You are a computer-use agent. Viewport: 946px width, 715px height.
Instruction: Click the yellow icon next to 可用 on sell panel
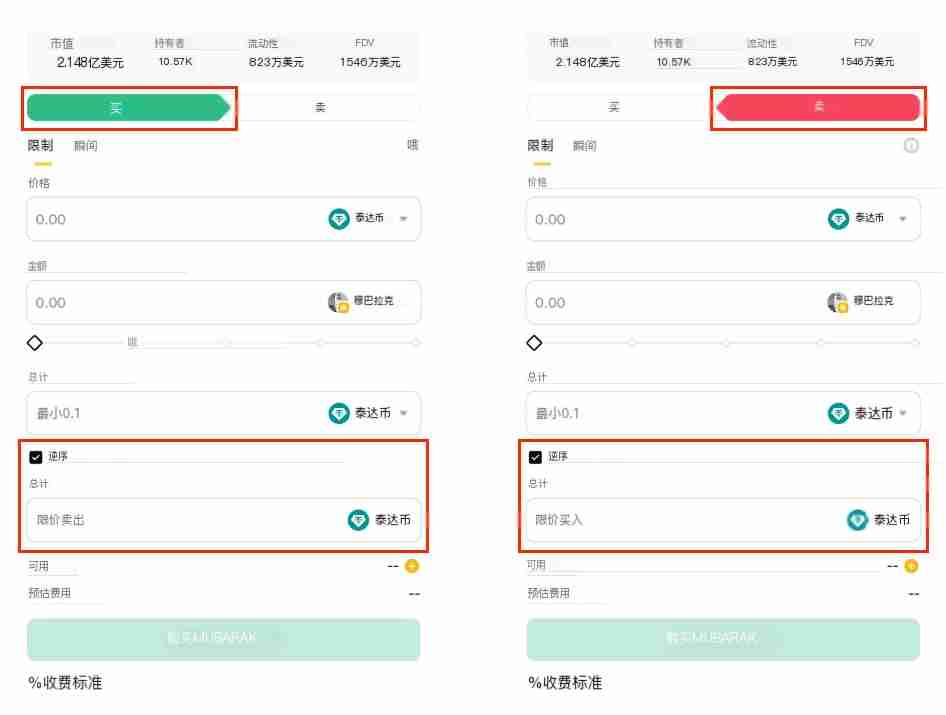pos(910,566)
